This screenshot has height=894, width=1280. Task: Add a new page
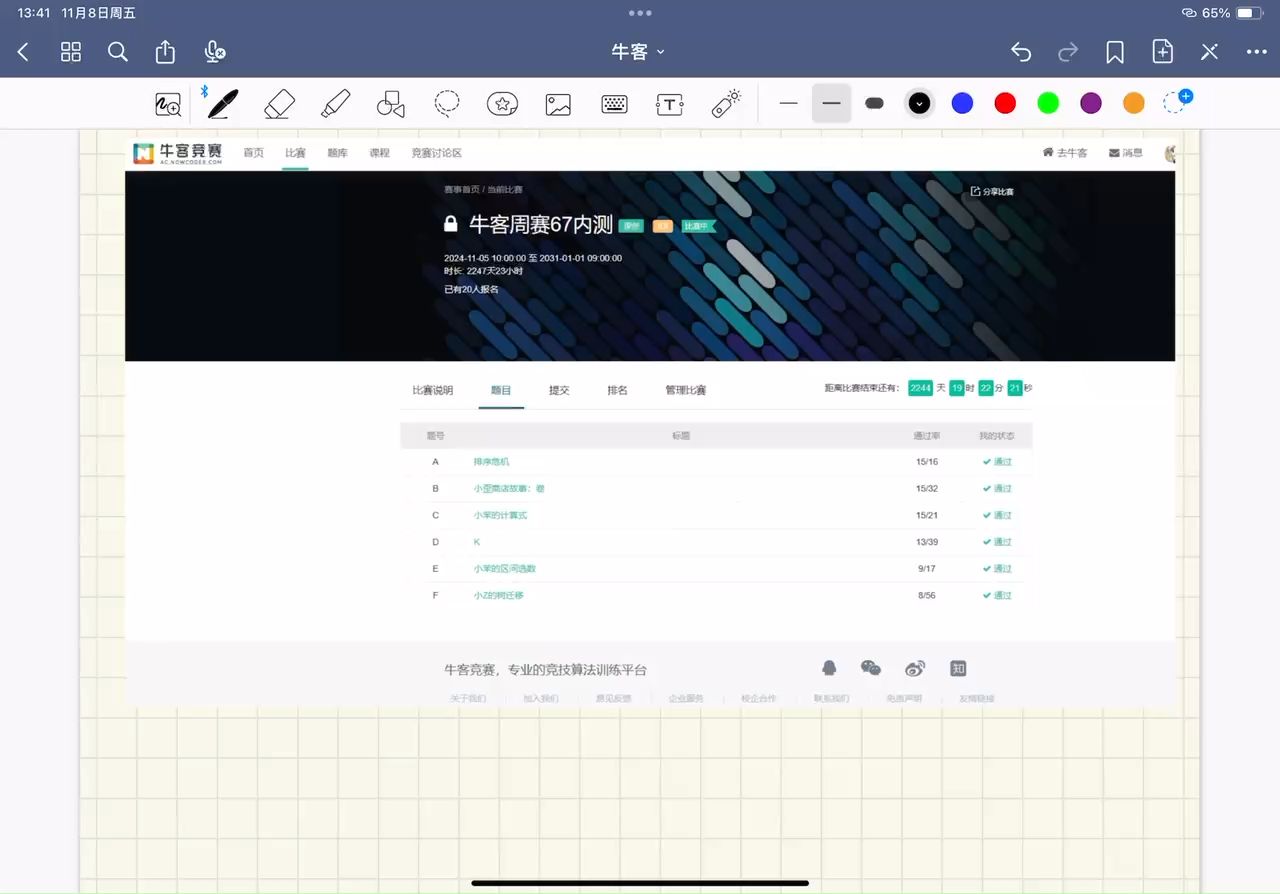coord(1162,52)
